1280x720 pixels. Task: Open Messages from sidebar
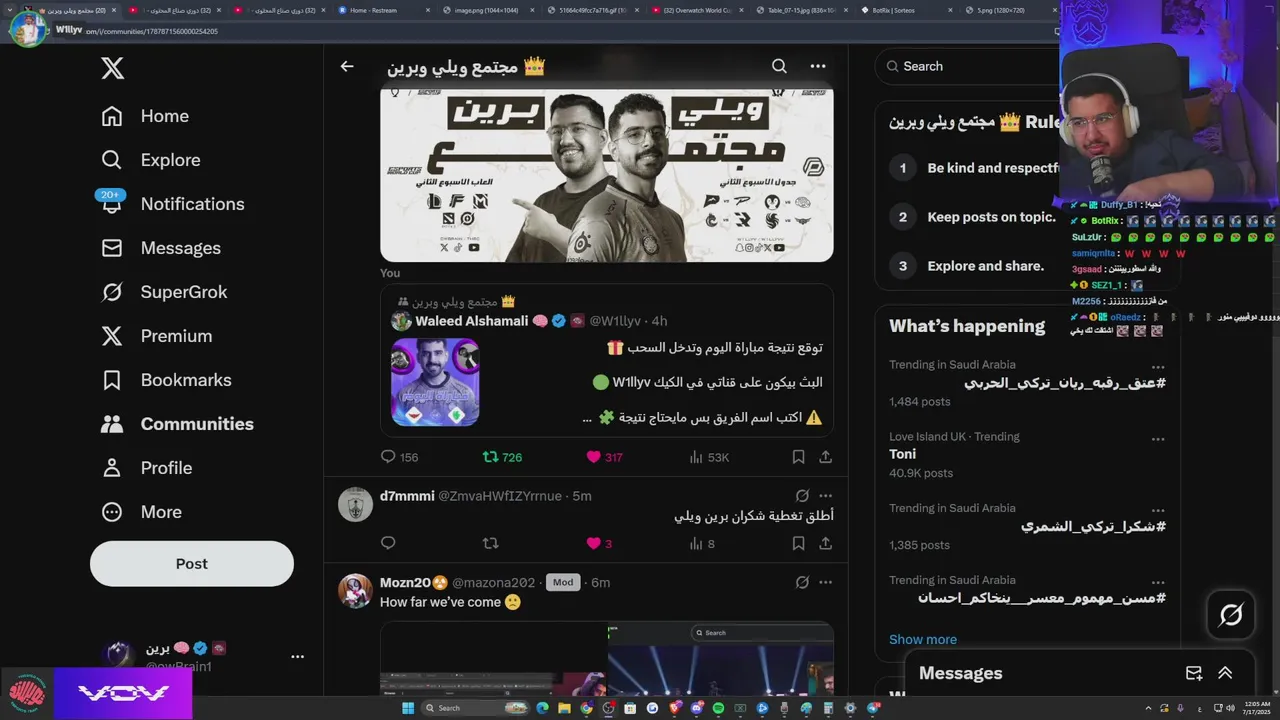click(161, 248)
